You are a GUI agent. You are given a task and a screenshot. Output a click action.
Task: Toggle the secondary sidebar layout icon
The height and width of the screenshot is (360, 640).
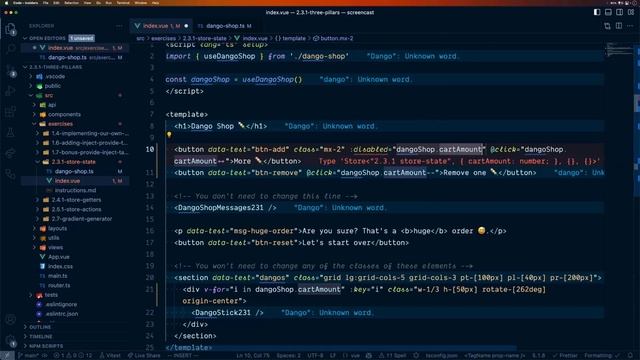click(x=620, y=12)
